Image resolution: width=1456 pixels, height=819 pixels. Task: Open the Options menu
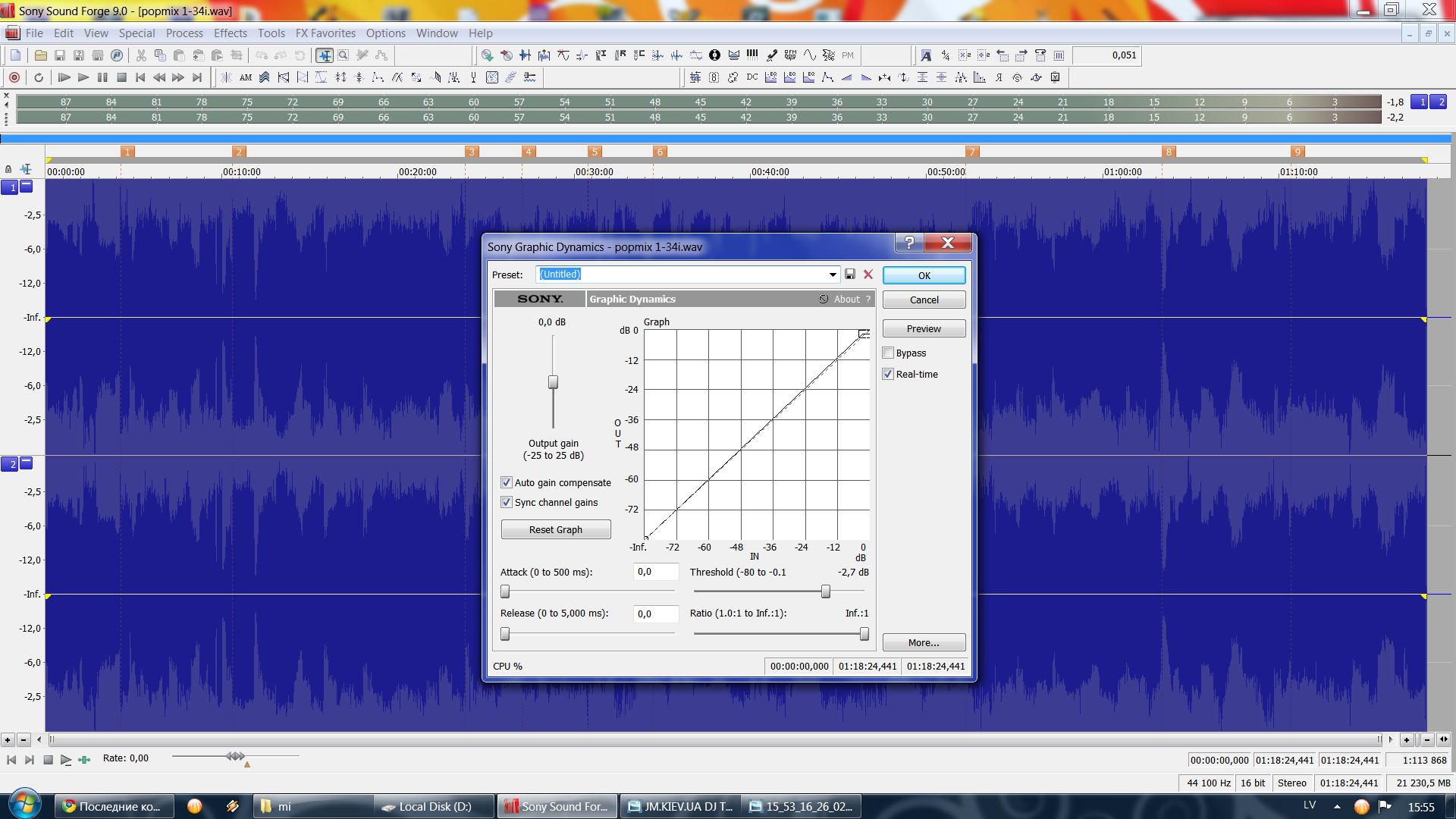pyautogui.click(x=386, y=33)
